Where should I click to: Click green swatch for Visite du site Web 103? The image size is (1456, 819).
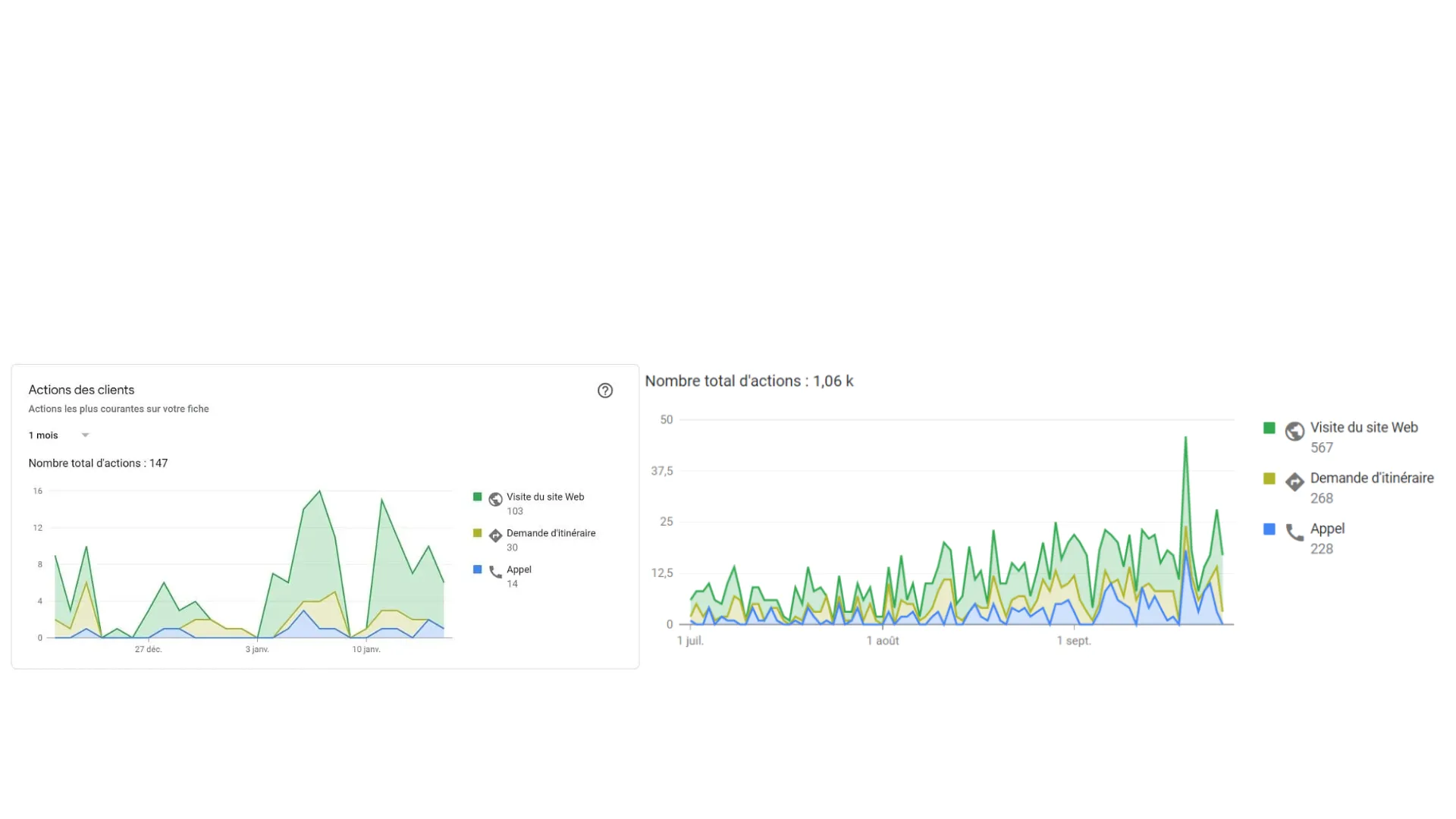click(477, 497)
